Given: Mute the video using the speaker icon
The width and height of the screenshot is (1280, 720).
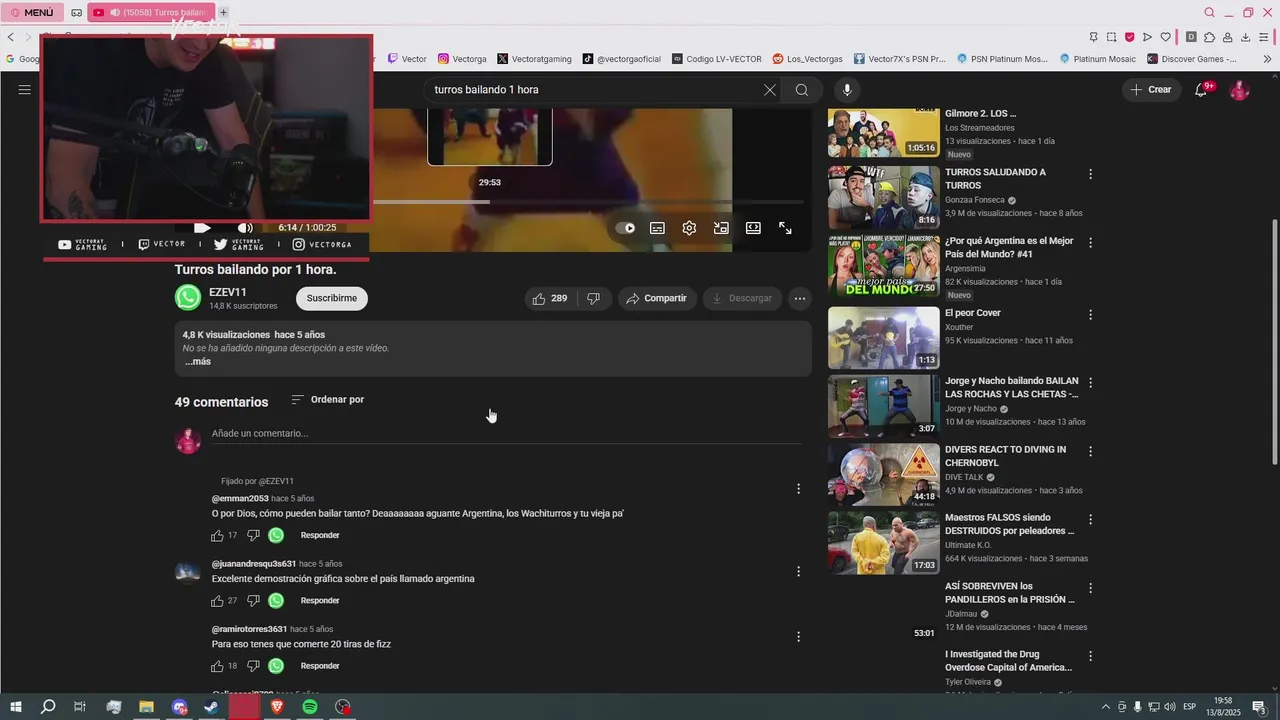Looking at the screenshot, I should point(245,228).
